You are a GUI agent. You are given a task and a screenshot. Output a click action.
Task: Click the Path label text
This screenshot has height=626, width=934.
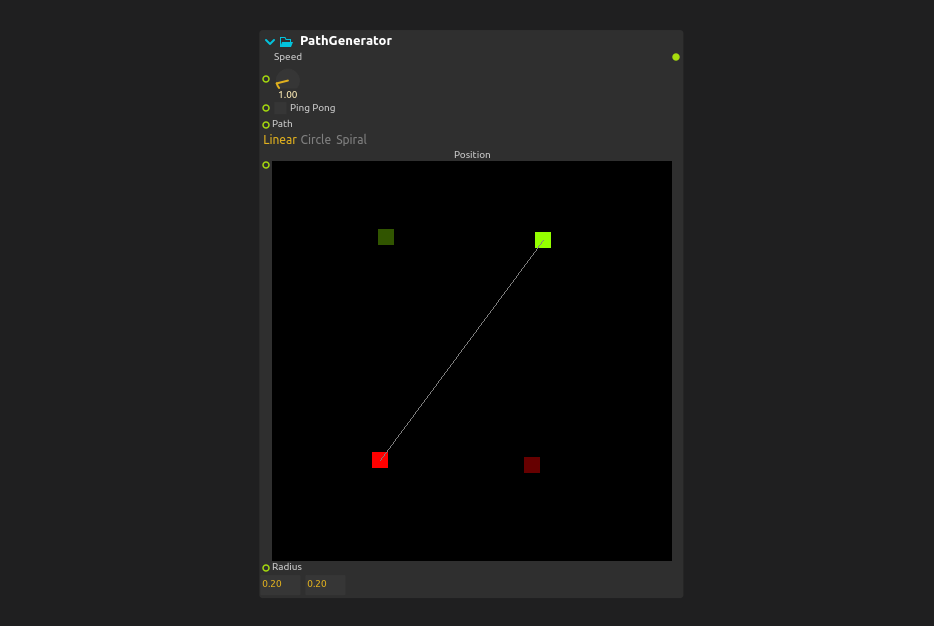click(x=282, y=124)
